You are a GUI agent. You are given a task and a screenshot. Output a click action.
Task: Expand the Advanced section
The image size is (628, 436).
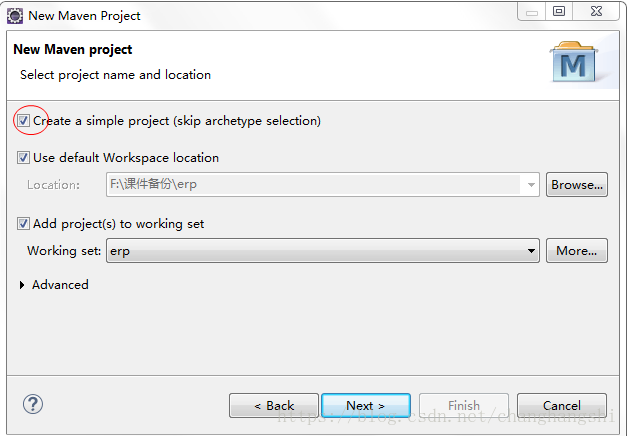(22, 285)
